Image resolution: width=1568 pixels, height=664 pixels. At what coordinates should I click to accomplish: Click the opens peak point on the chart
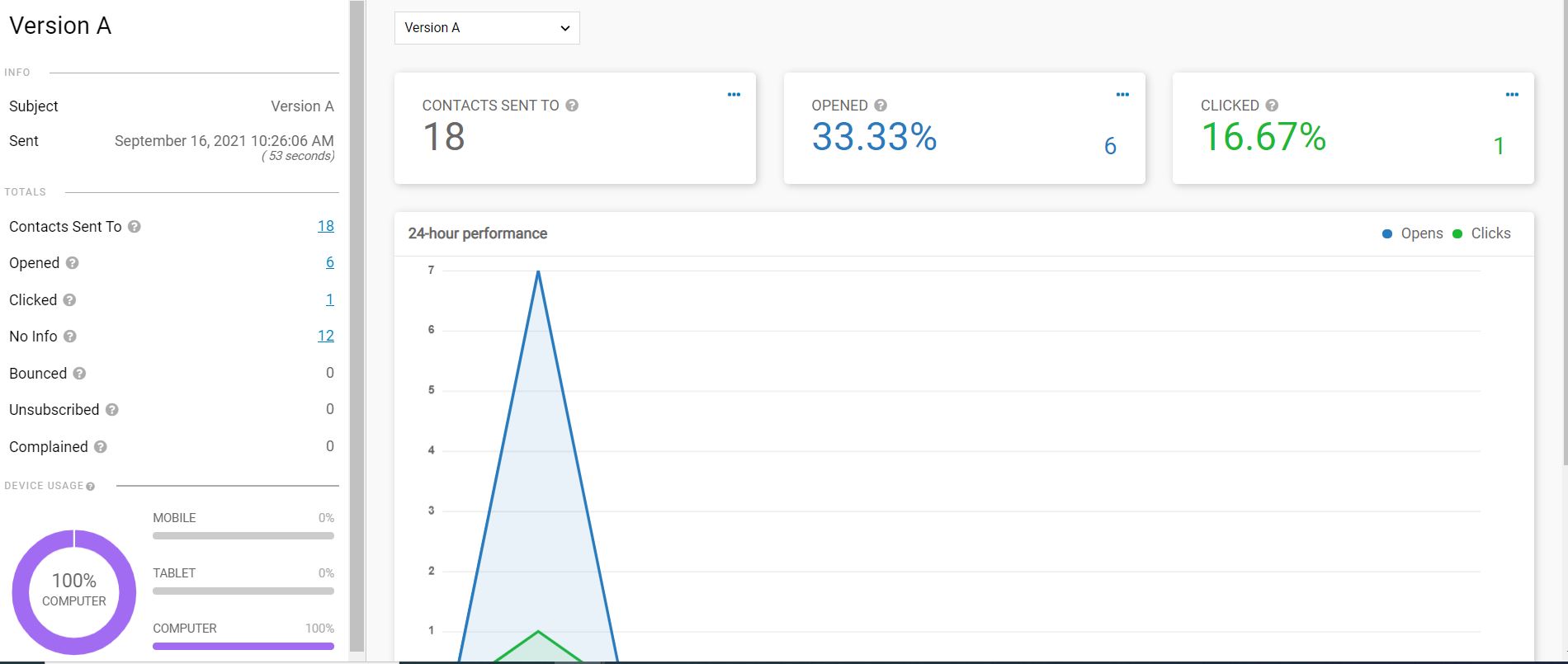pyautogui.click(x=538, y=271)
